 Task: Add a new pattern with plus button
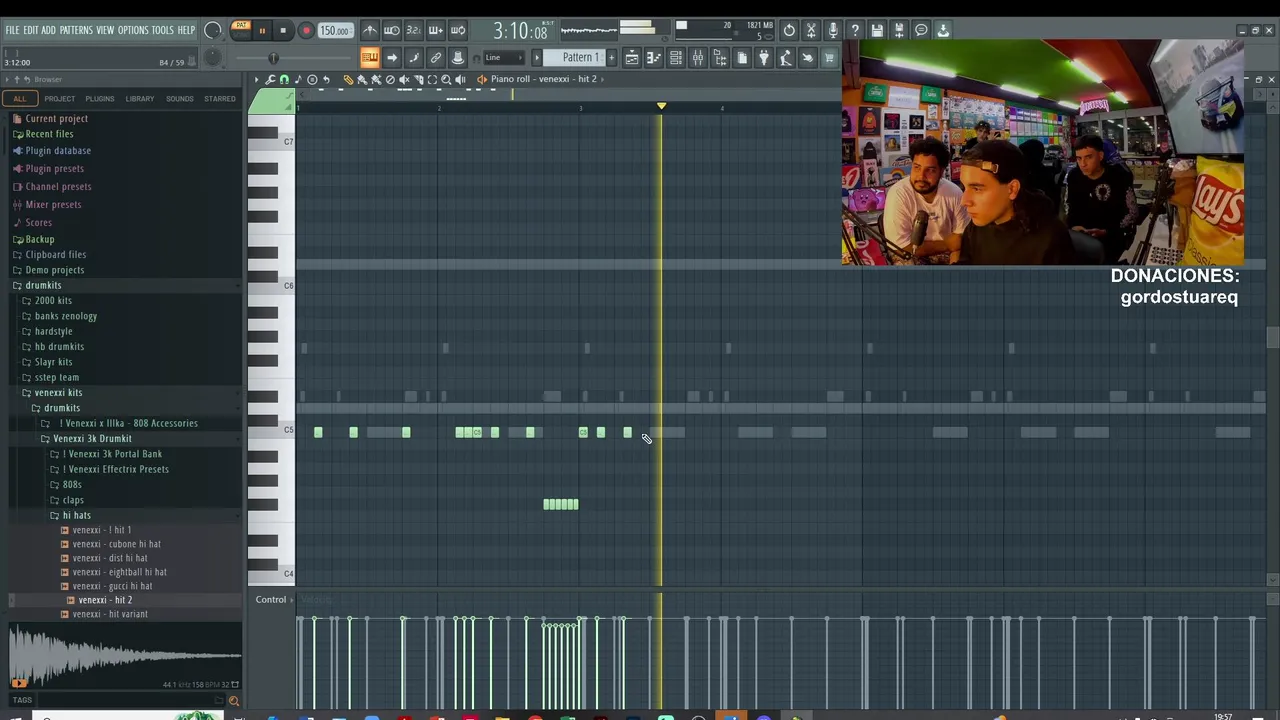[611, 57]
